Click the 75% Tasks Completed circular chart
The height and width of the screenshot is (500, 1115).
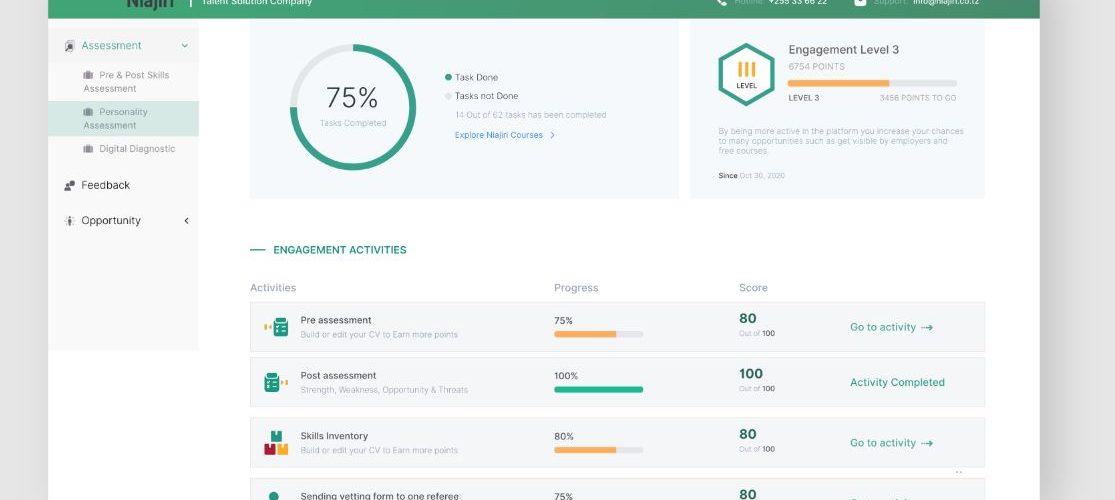pos(353,107)
